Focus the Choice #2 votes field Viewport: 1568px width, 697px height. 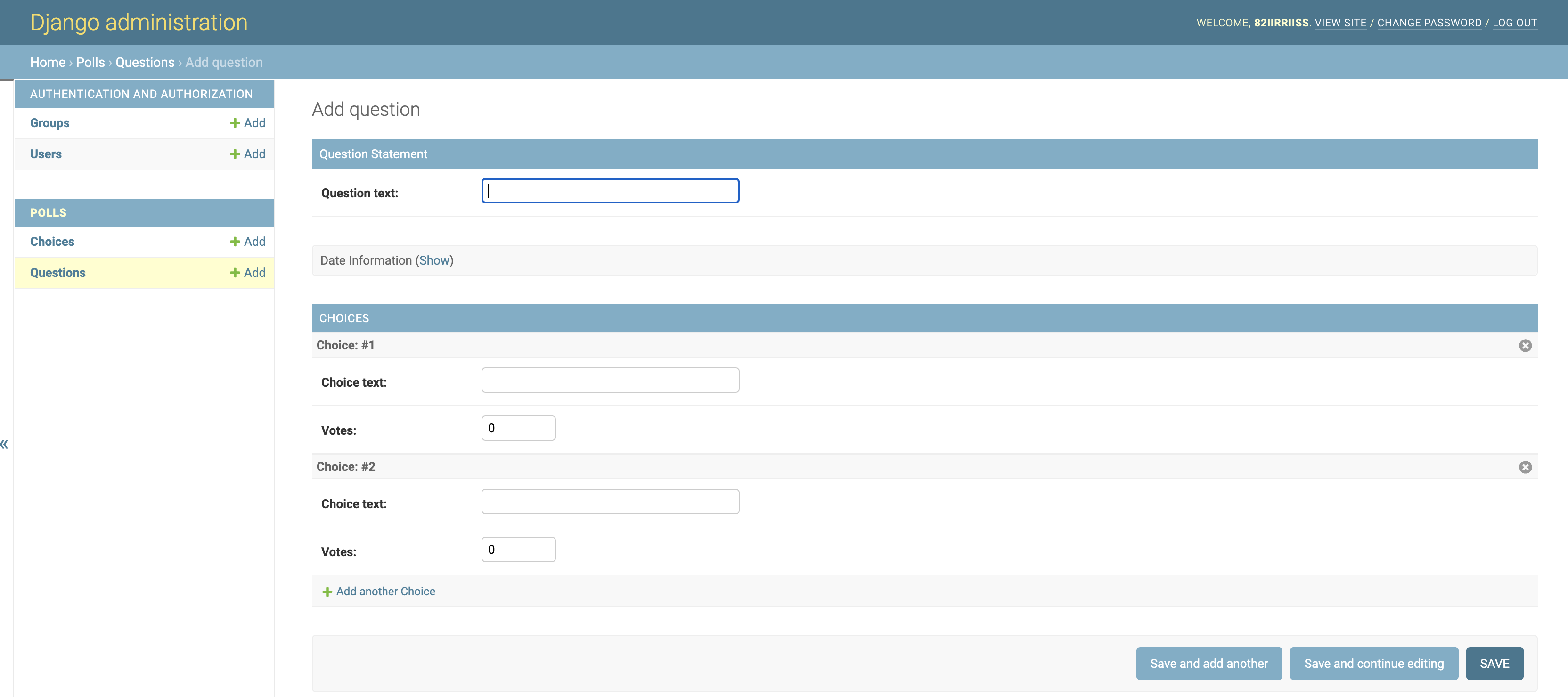tap(518, 550)
